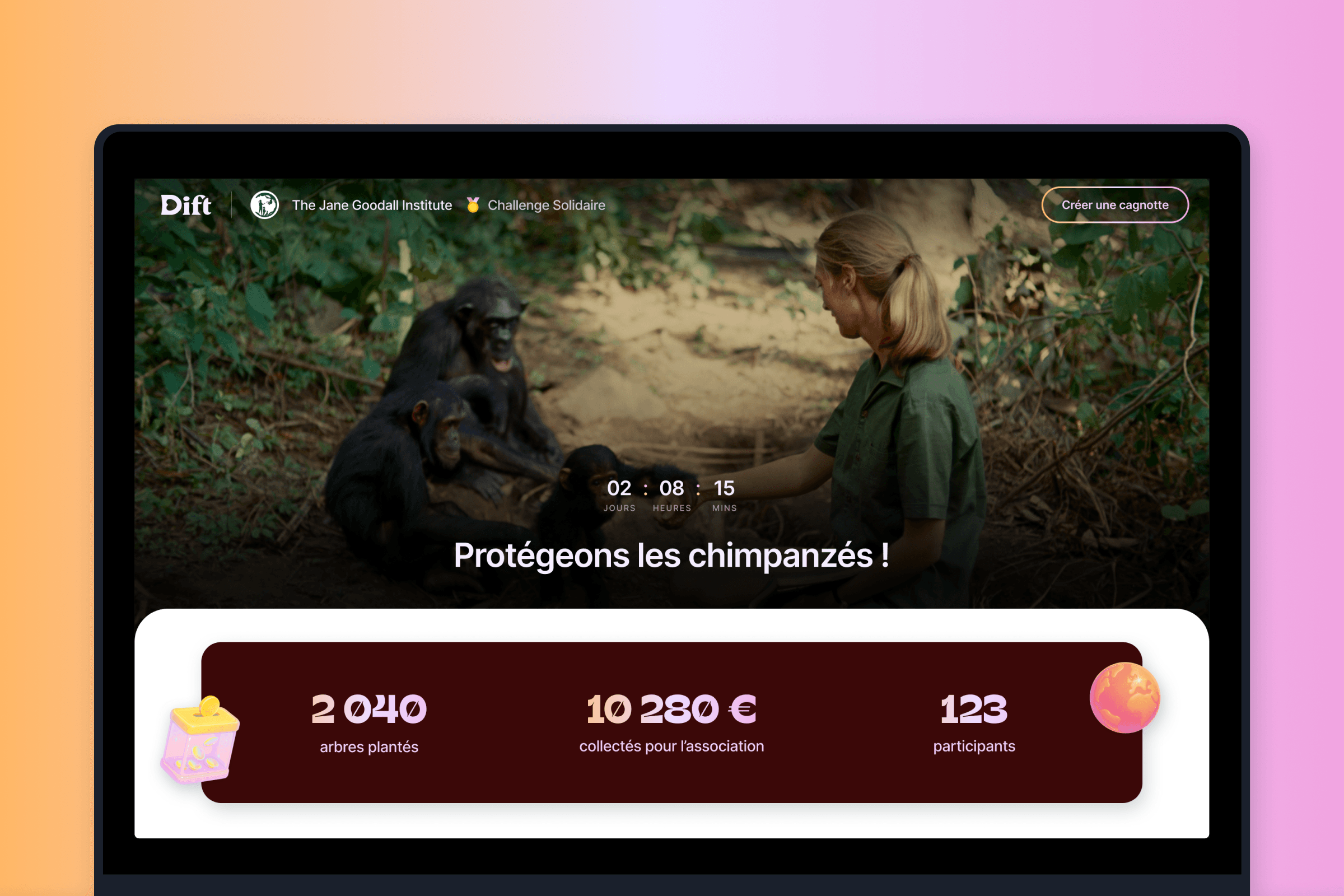Click the arbres plantés label
Image resolution: width=1344 pixels, height=896 pixels.
point(369,747)
